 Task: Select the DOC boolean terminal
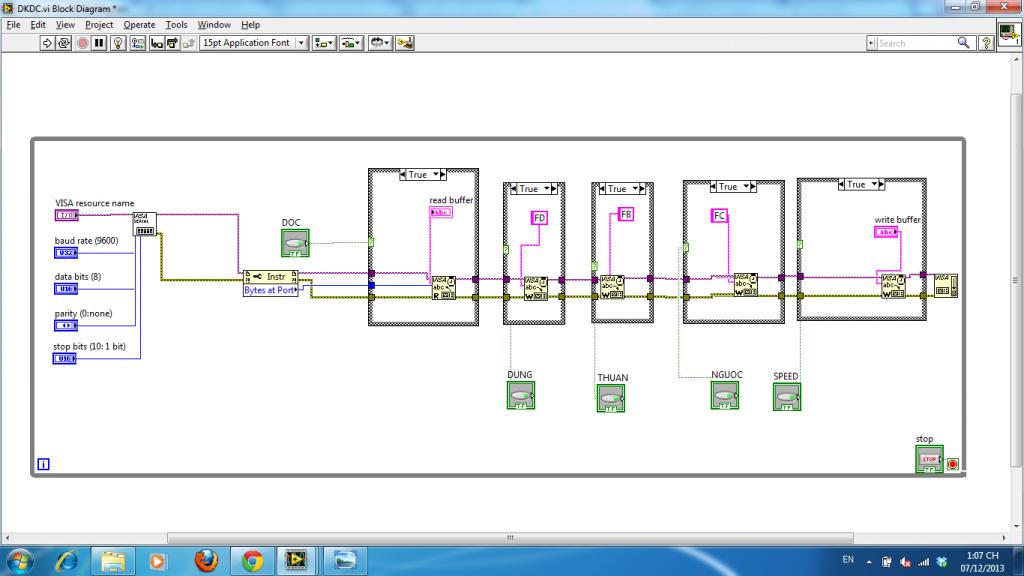[295, 243]
